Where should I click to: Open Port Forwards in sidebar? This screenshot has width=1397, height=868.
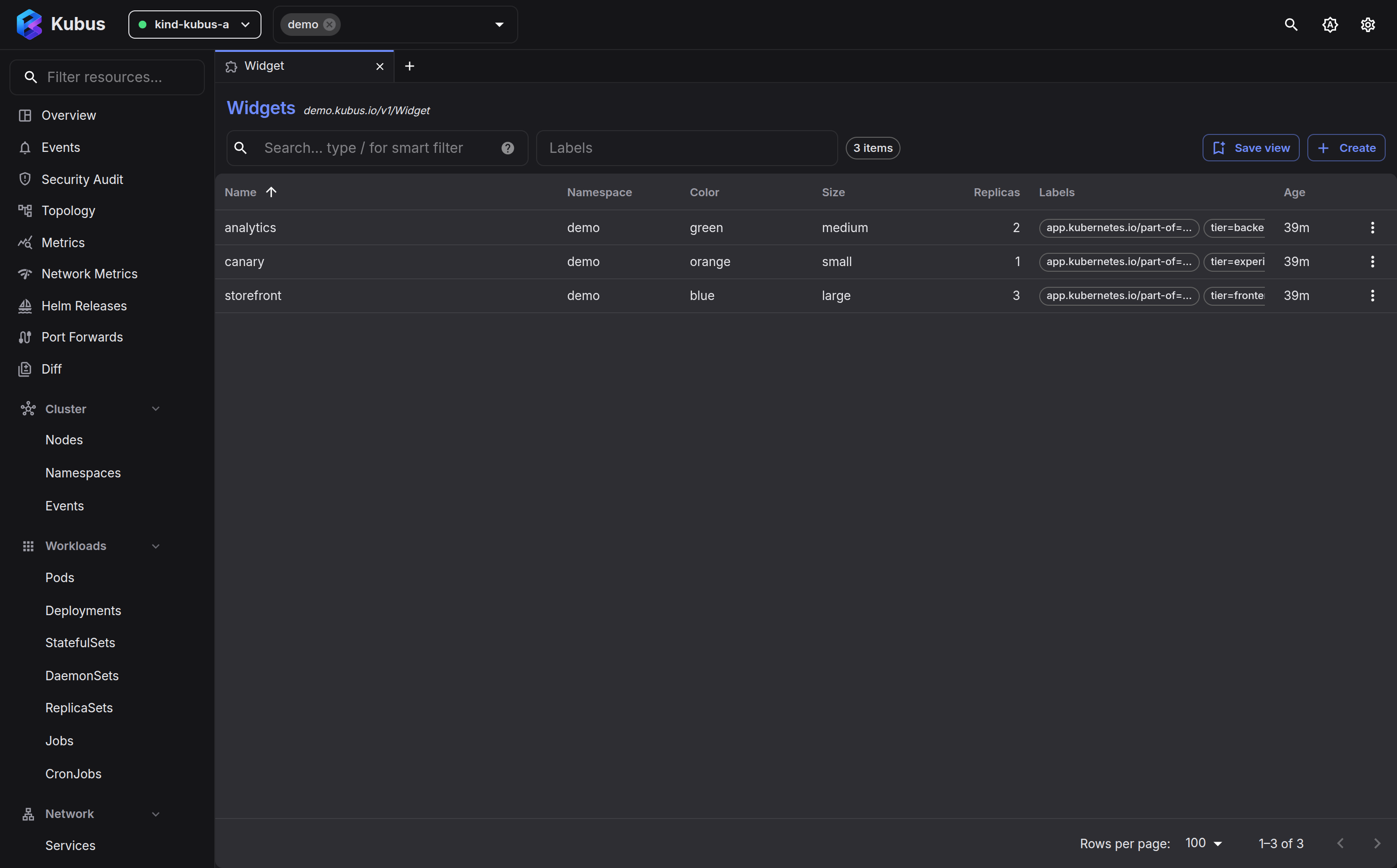[108, 337]
